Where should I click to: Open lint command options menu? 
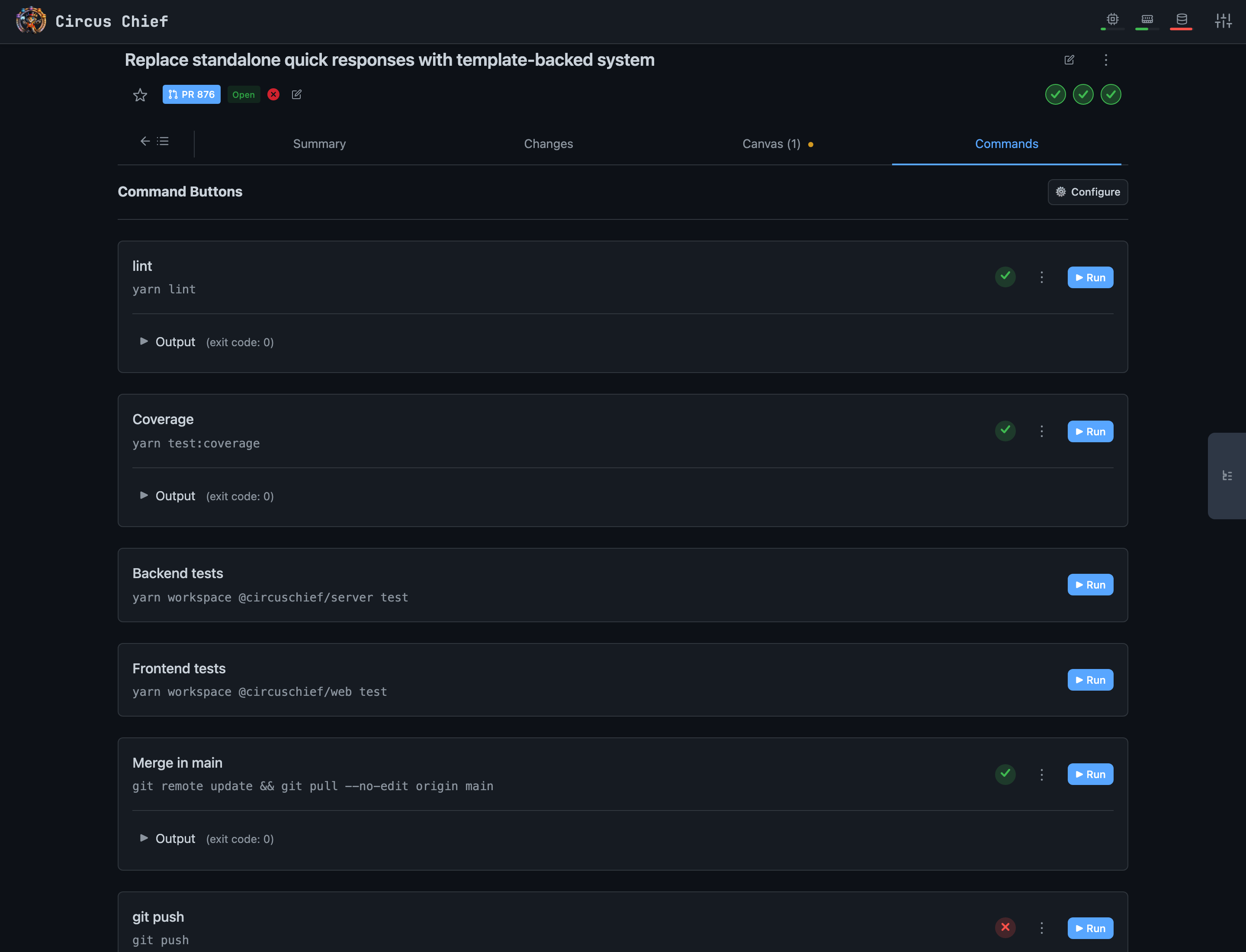pyautogui.click(x=1041, y=277)
